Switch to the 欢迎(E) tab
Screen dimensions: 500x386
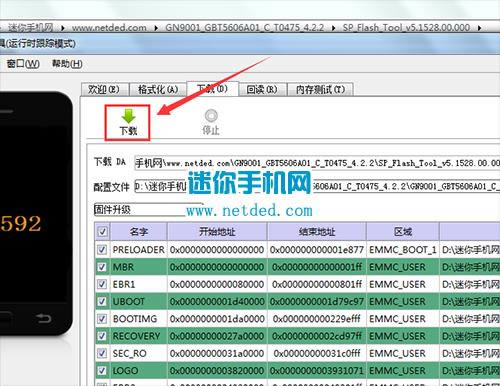click(104, 89)
